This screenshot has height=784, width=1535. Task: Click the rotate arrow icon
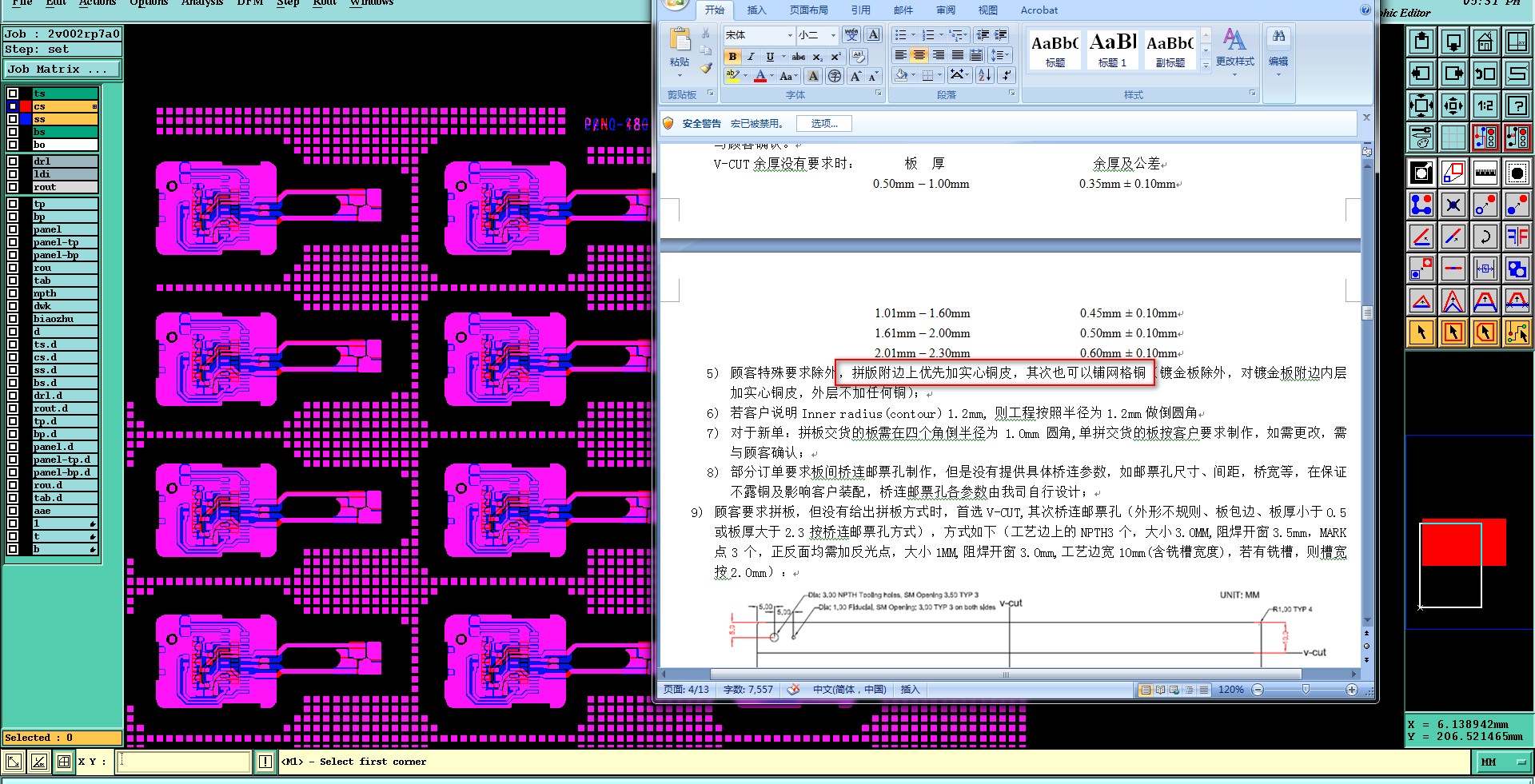1485,237
